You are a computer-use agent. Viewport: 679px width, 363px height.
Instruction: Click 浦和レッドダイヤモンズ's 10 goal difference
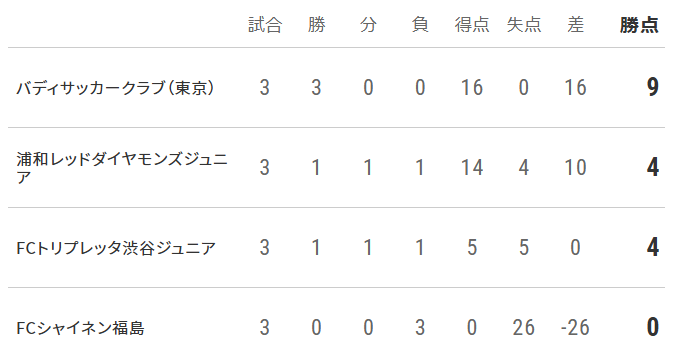click(576, 168)
